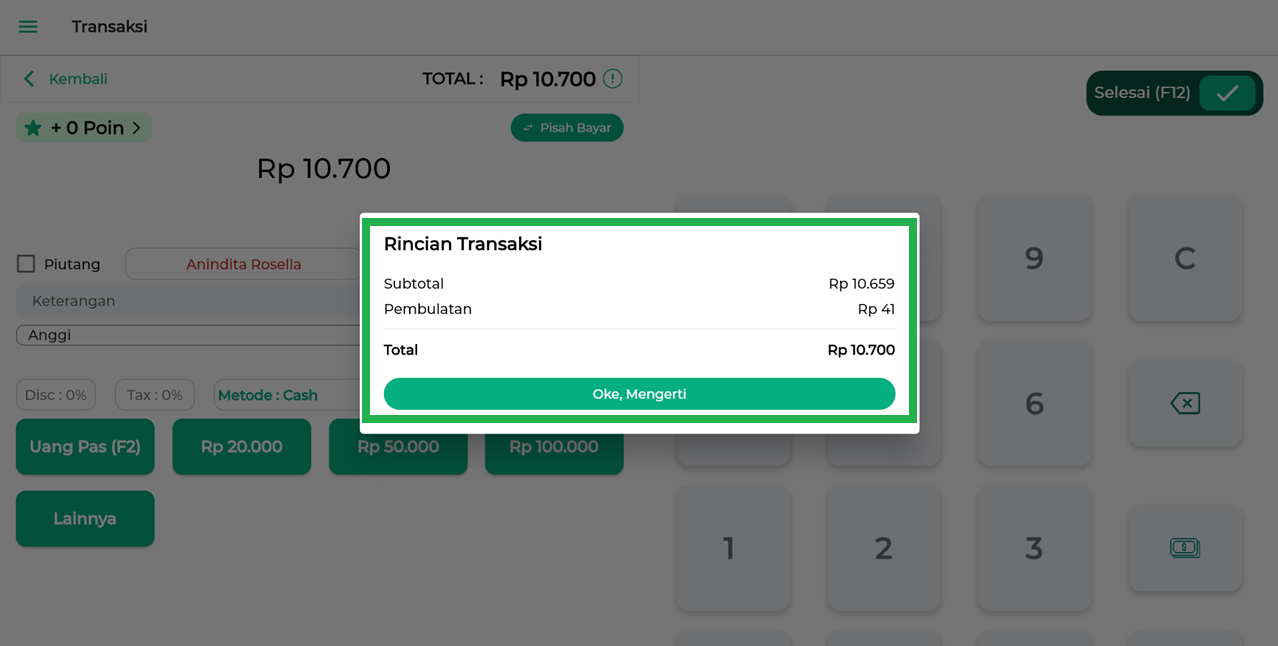Click the cash banknote icon key
Screen dimensions: 1278x646
[1184, 548]
